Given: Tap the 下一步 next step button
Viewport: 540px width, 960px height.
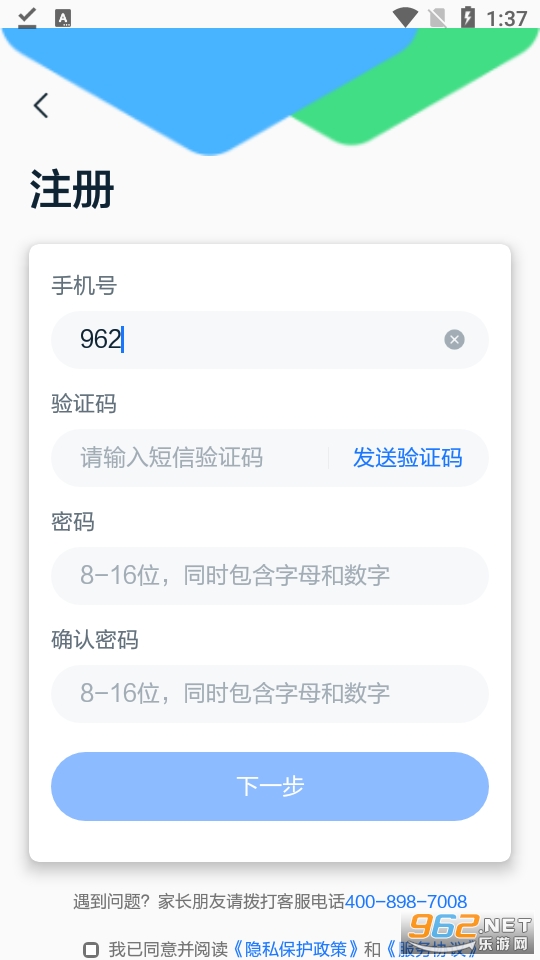Looking at the screenshot, I should (269, 786).
